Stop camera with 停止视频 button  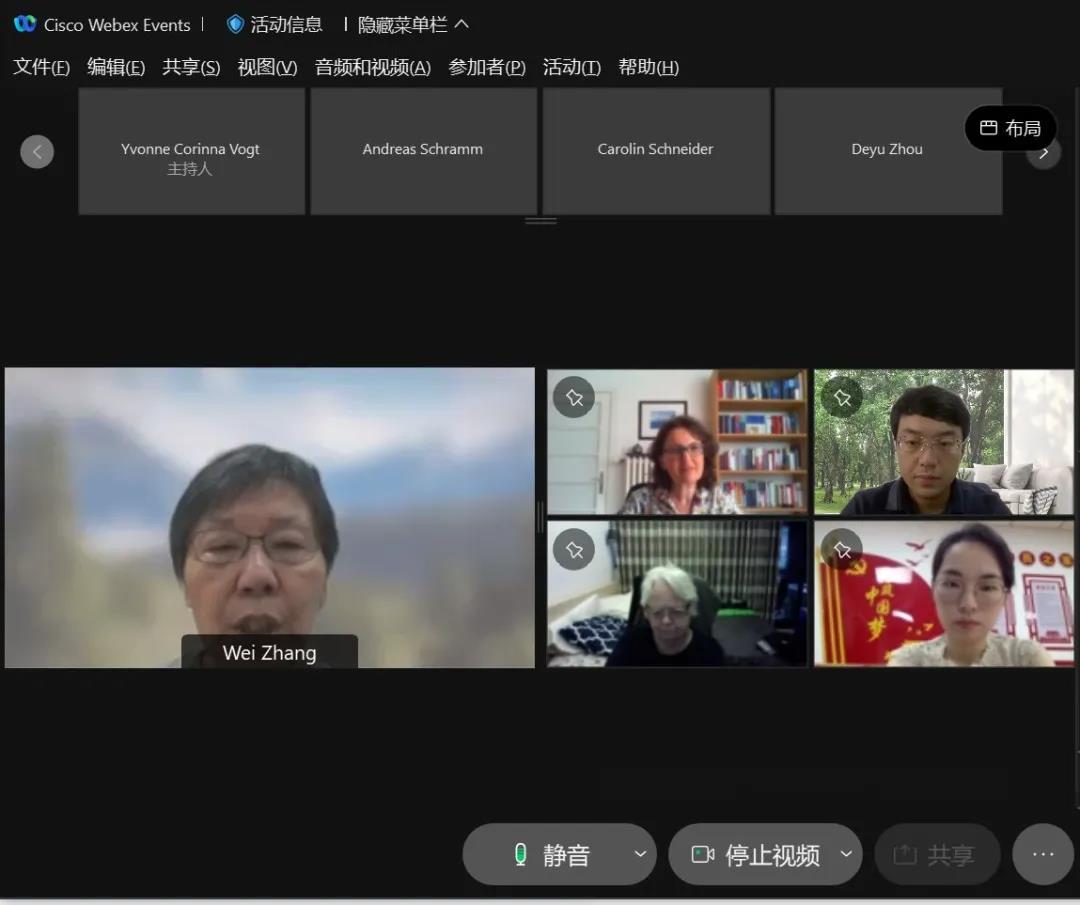(x=756, y=855)
